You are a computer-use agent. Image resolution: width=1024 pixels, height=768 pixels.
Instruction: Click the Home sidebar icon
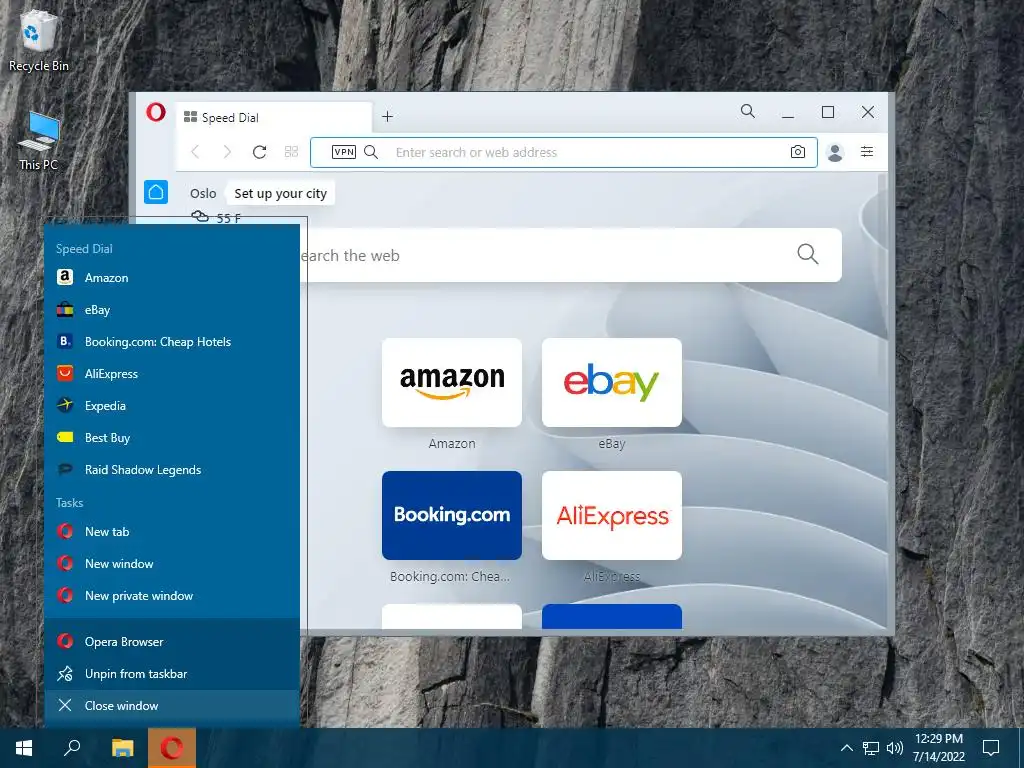(x=156, y=192)
